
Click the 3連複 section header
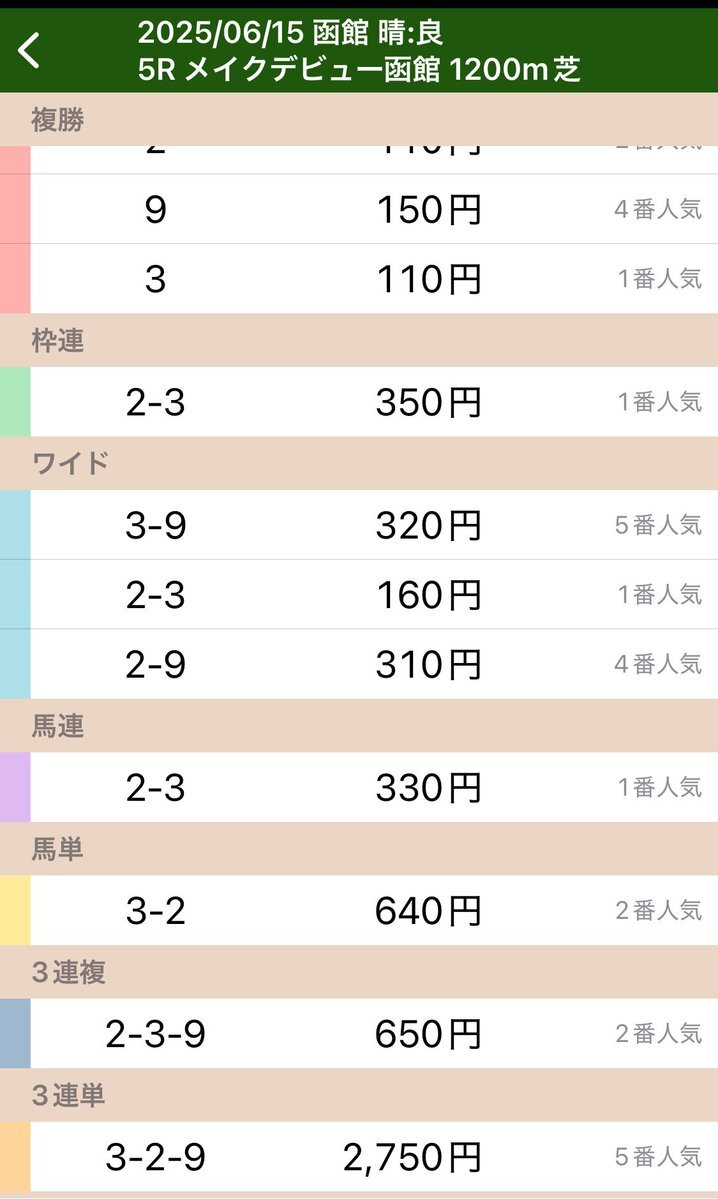coord(359,972)
